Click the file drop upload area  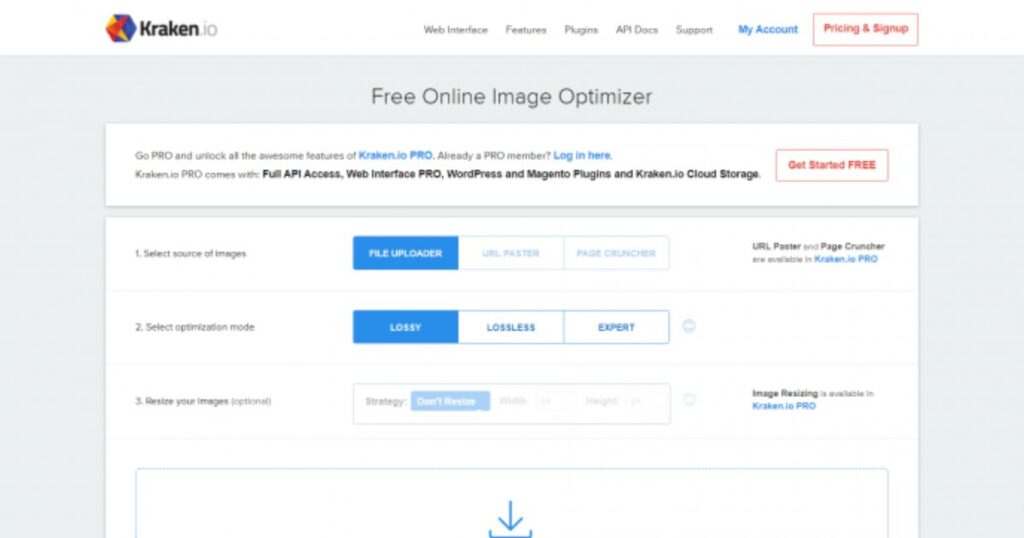tap(511, 503)
